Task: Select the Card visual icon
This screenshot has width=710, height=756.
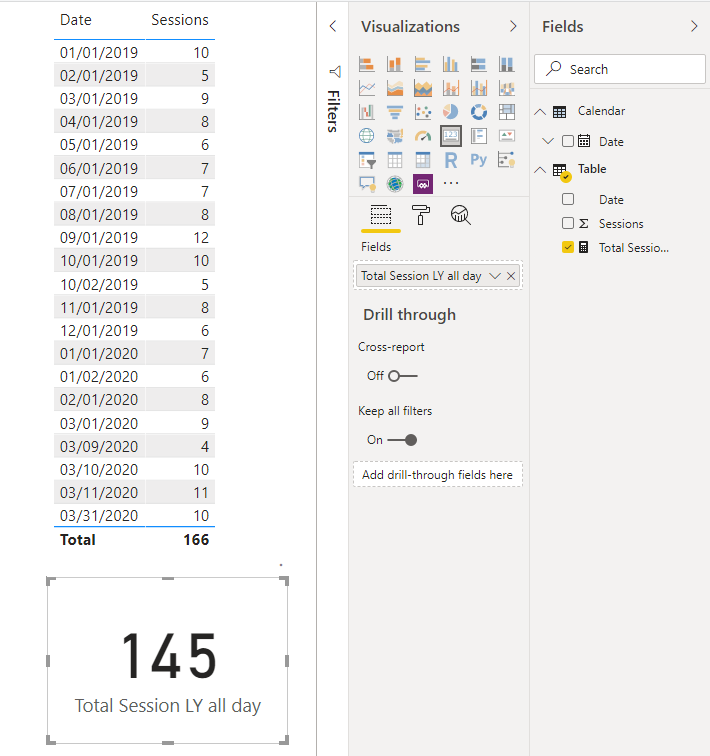Action: click(451, 136)
